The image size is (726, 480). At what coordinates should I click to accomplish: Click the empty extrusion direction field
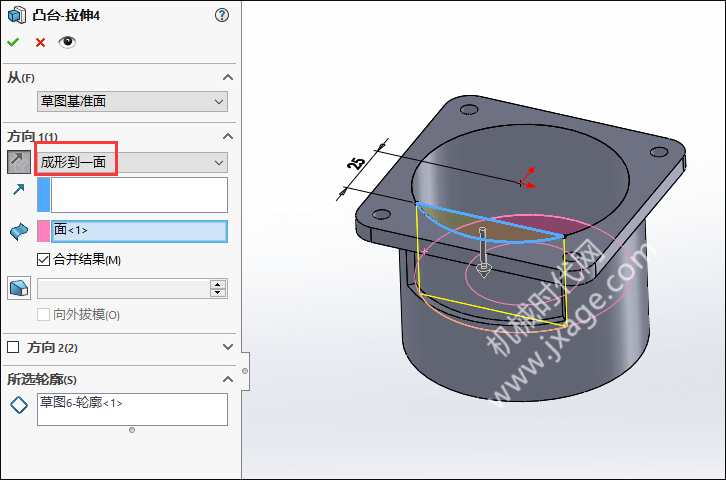[139, 195]
